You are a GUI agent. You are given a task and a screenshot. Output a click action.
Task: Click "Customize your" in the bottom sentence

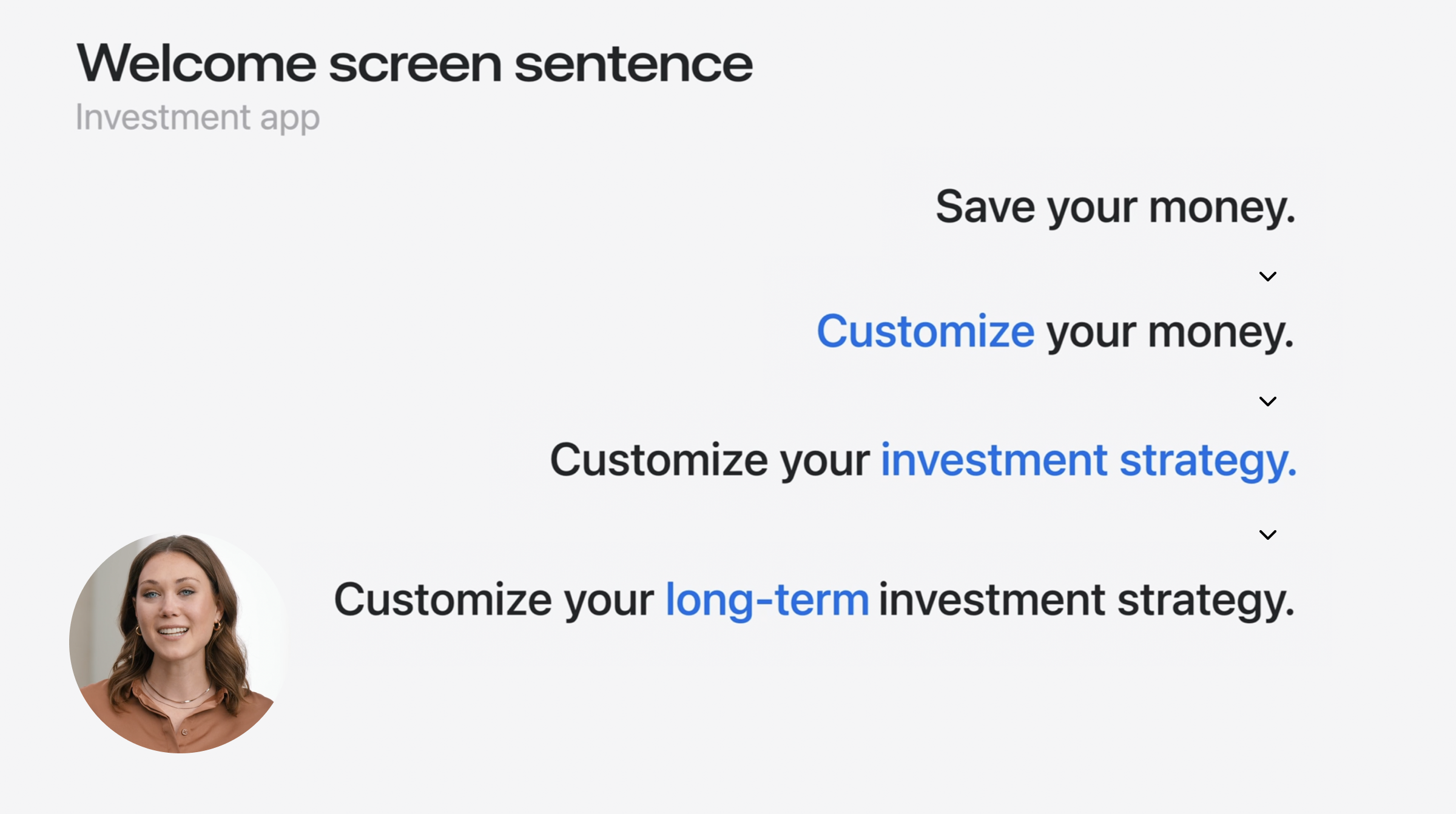pos(494,600)
